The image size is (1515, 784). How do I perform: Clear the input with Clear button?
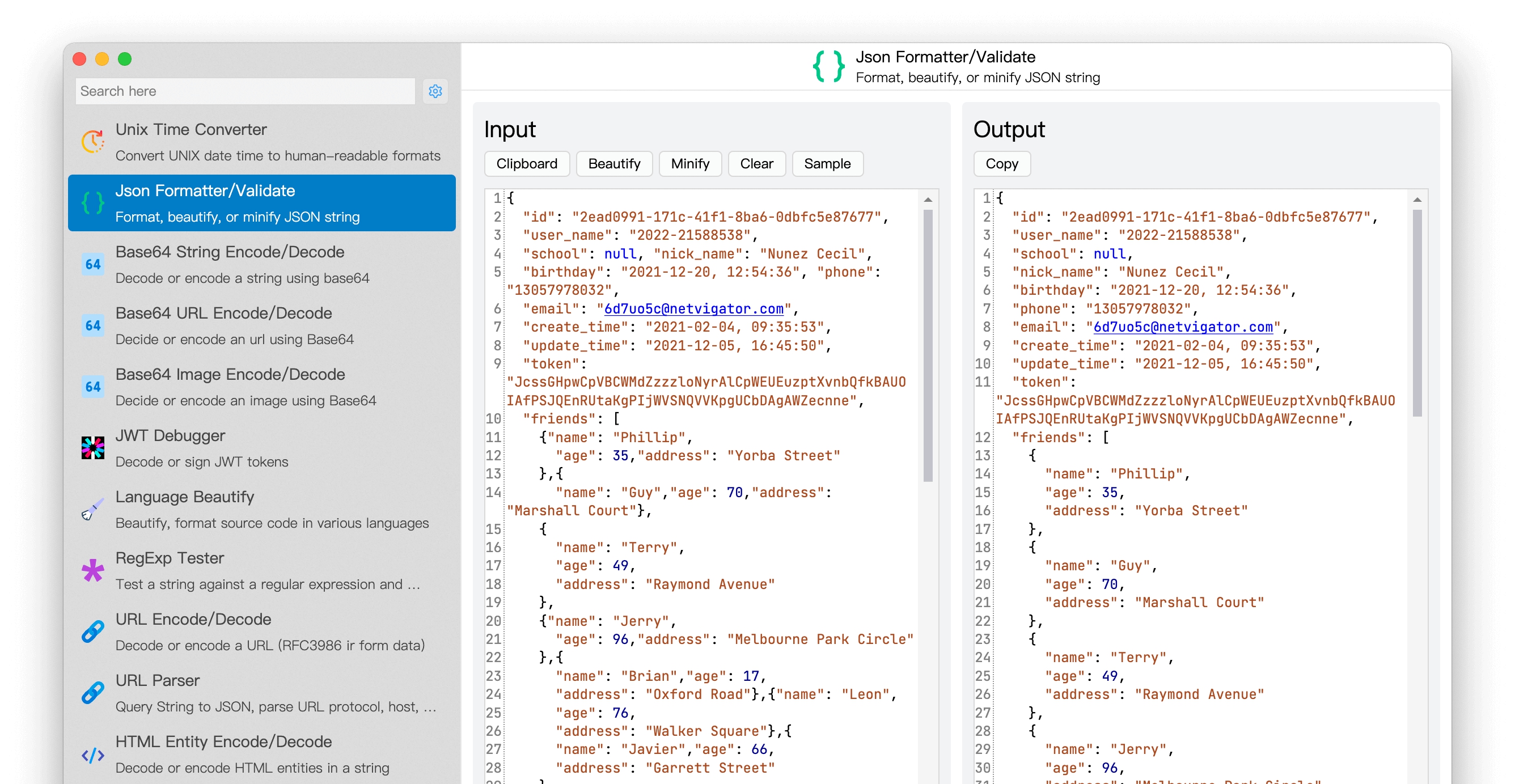756,163
